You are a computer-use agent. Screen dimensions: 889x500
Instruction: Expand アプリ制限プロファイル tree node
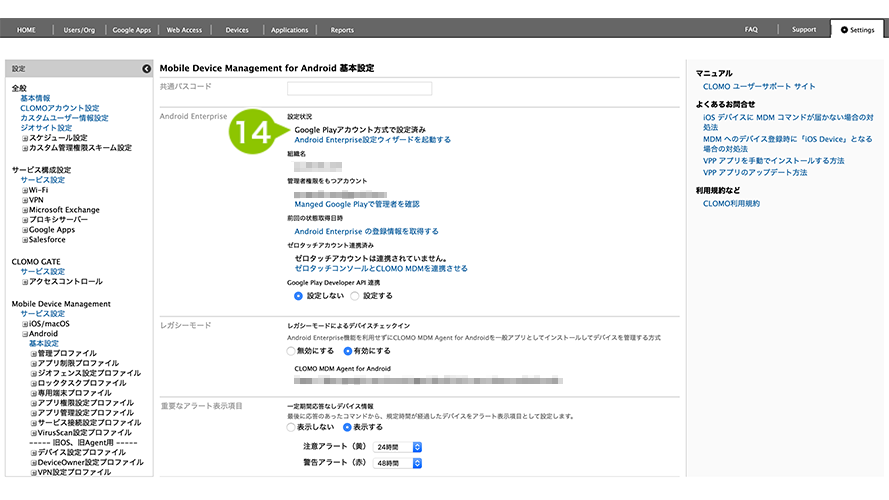[x=33, y=363]
